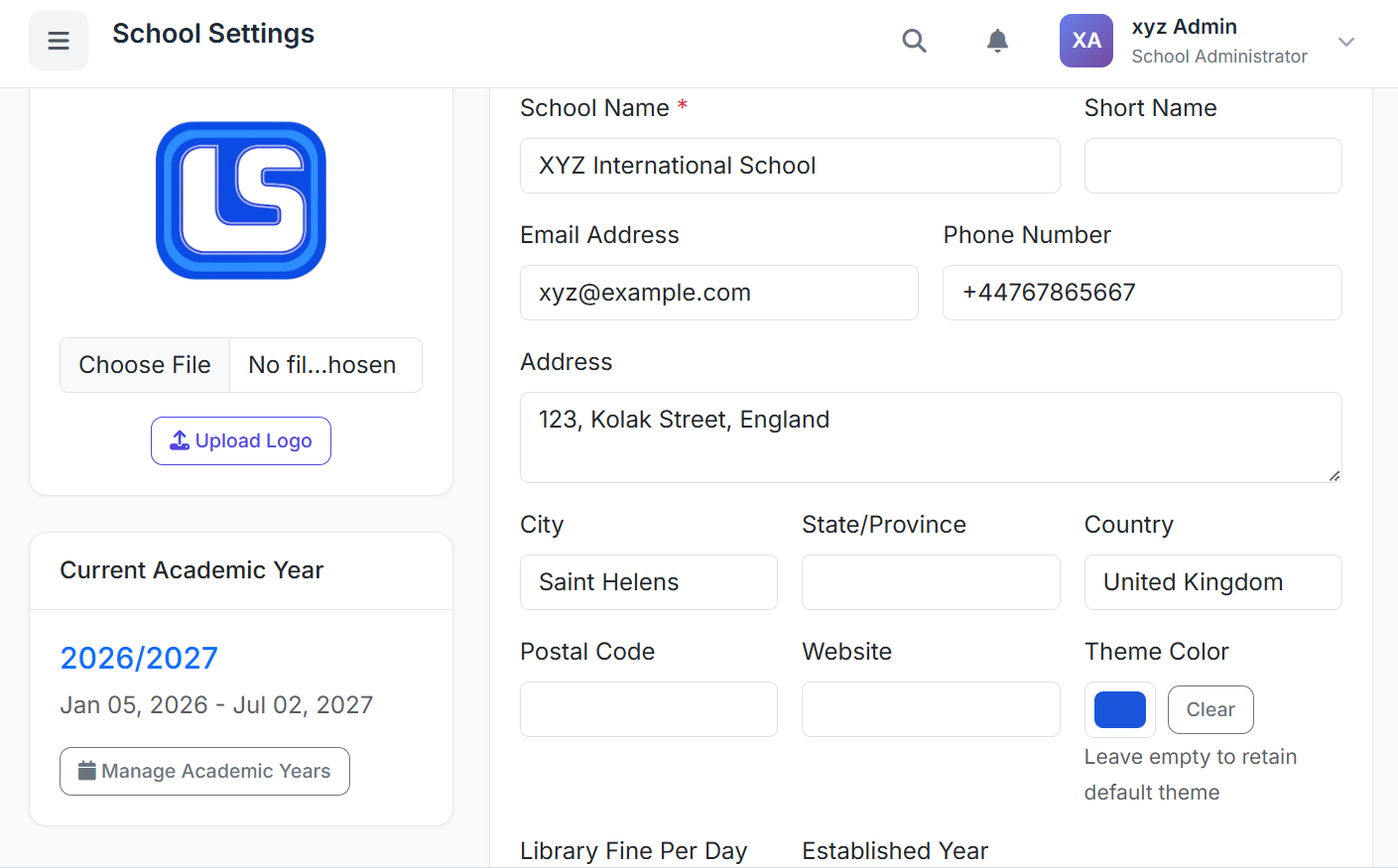Open notifications bell

997,41
